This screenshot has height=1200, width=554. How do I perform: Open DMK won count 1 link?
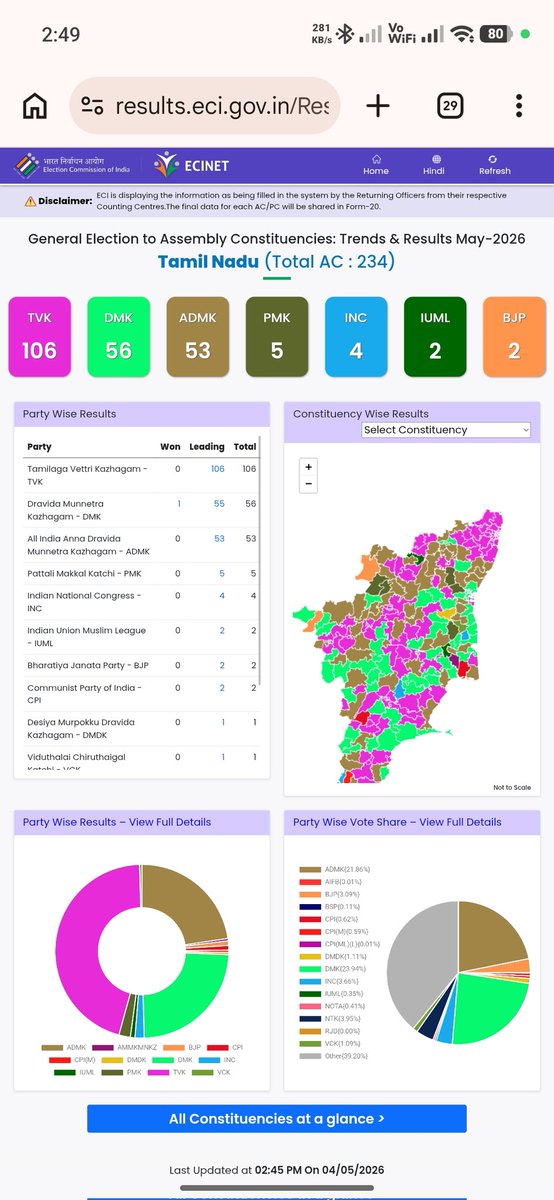tap(179, 504)
